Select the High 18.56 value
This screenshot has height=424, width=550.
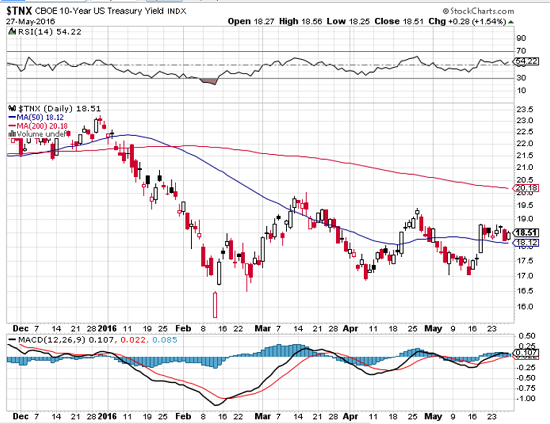301,21
